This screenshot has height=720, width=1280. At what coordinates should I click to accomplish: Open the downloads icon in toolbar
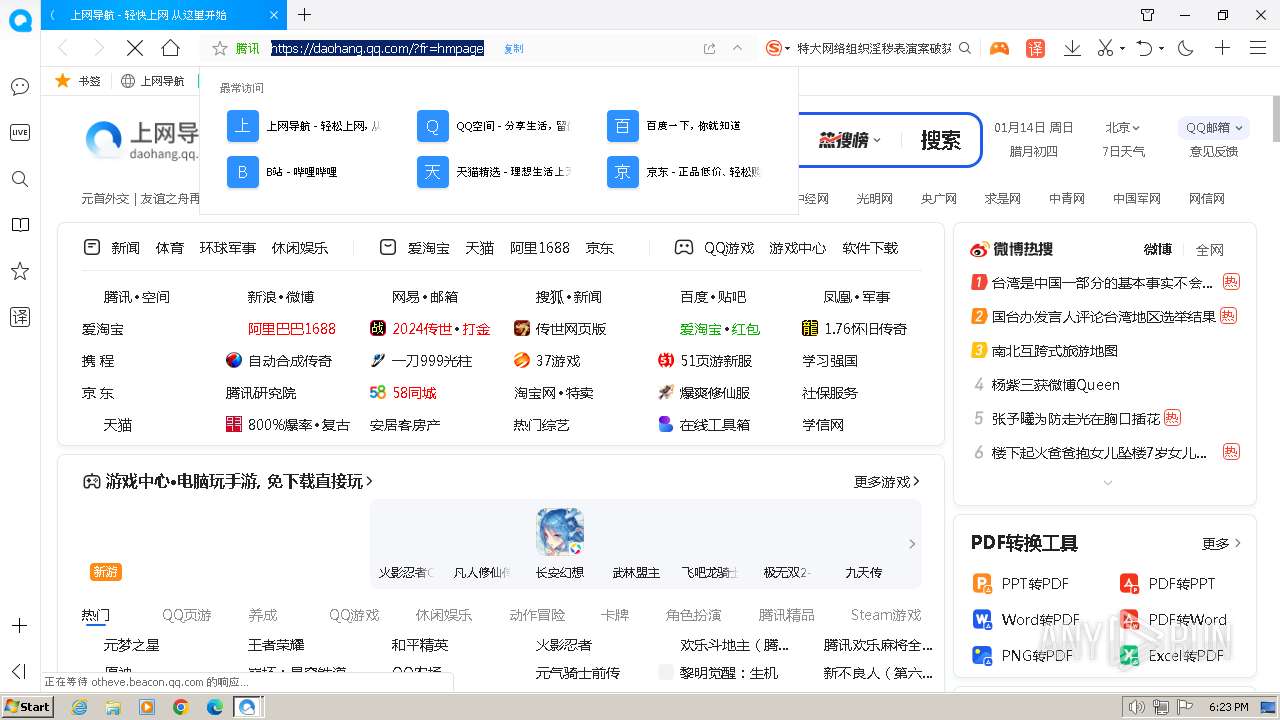(x=1072, y=48)
